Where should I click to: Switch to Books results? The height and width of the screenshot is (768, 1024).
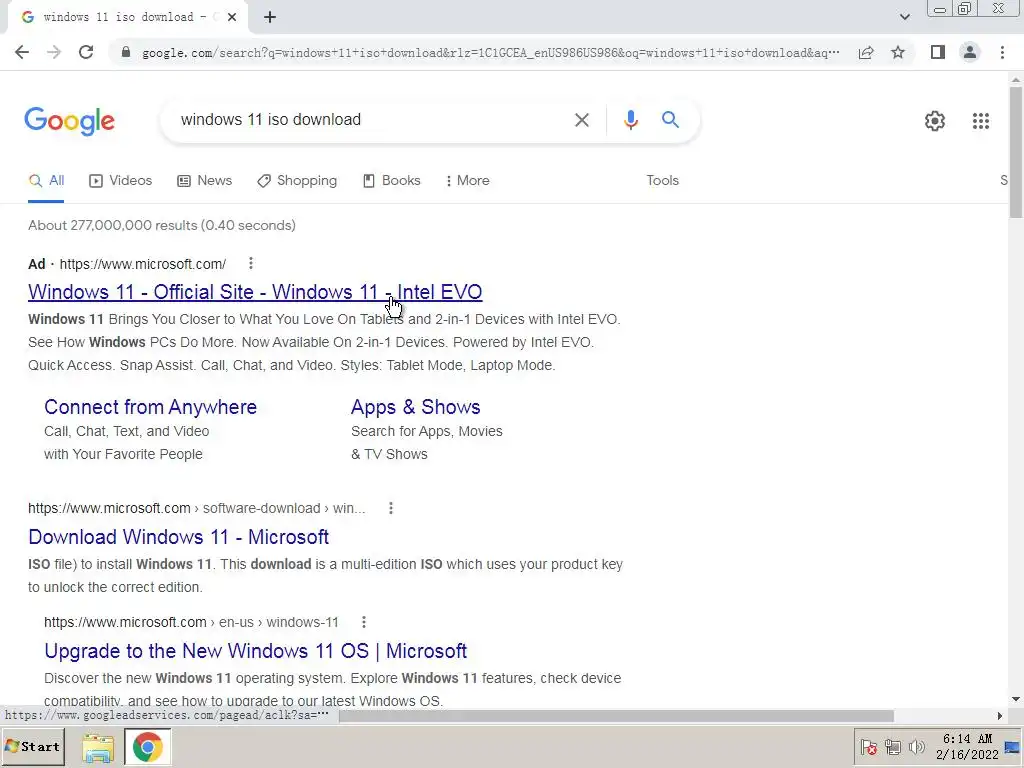pos(392,181)
